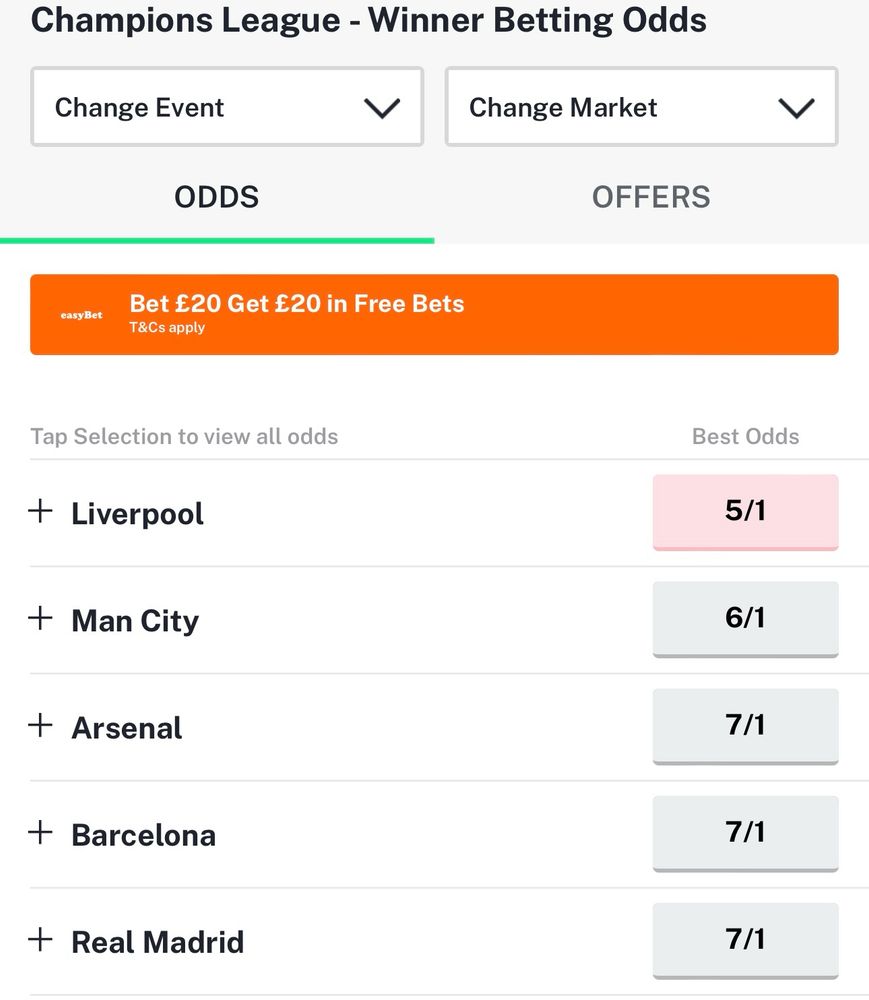This screenshot has height=1000, width=869.
Task: Switch to the ODDS tab
Action: coord(217,198)
